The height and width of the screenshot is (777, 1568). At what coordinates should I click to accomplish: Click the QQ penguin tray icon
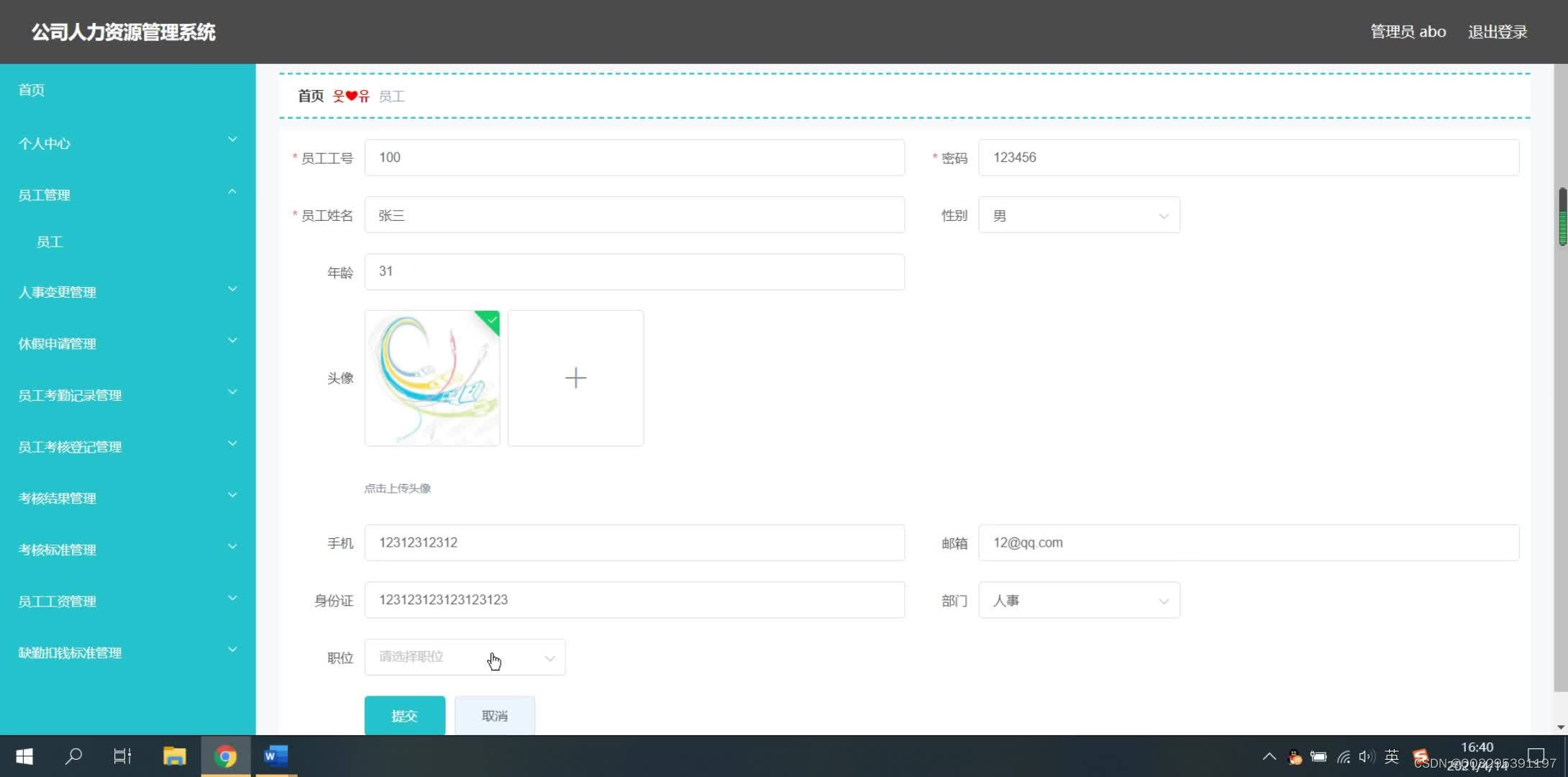[x=1295, y=757]
